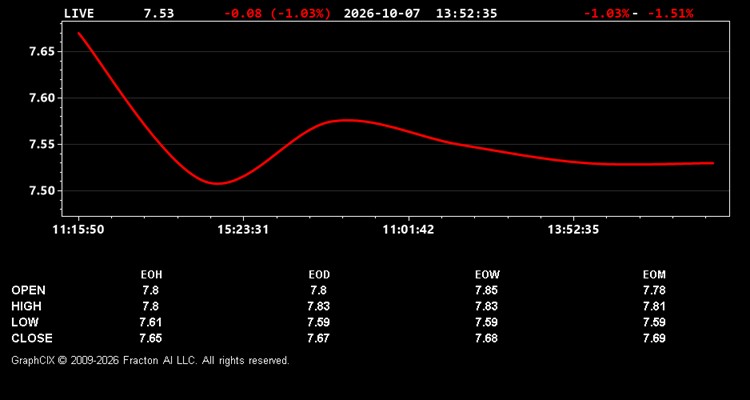Click the change value -0.08 (-1.03%)

(x=277, y=13)
